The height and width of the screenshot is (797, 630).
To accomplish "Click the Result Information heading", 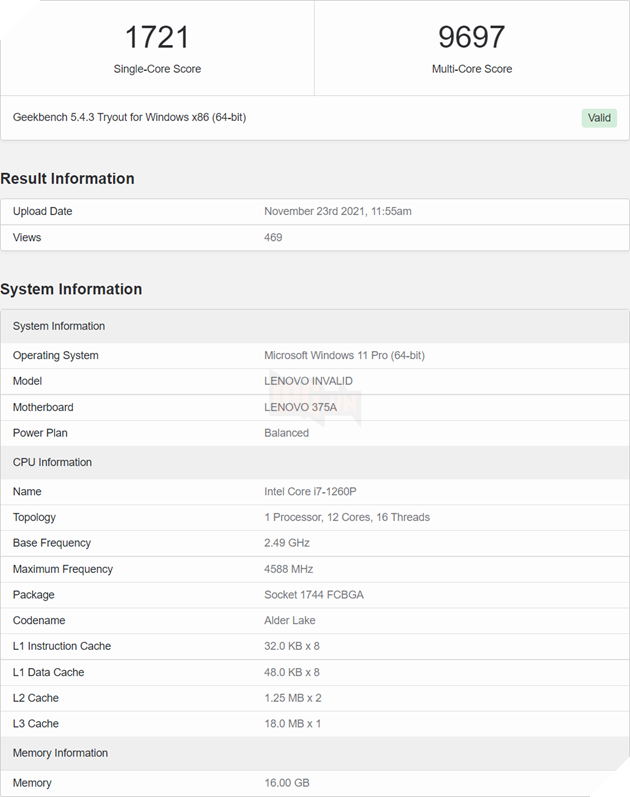I will pyautogui.click(x=67, y=179).
